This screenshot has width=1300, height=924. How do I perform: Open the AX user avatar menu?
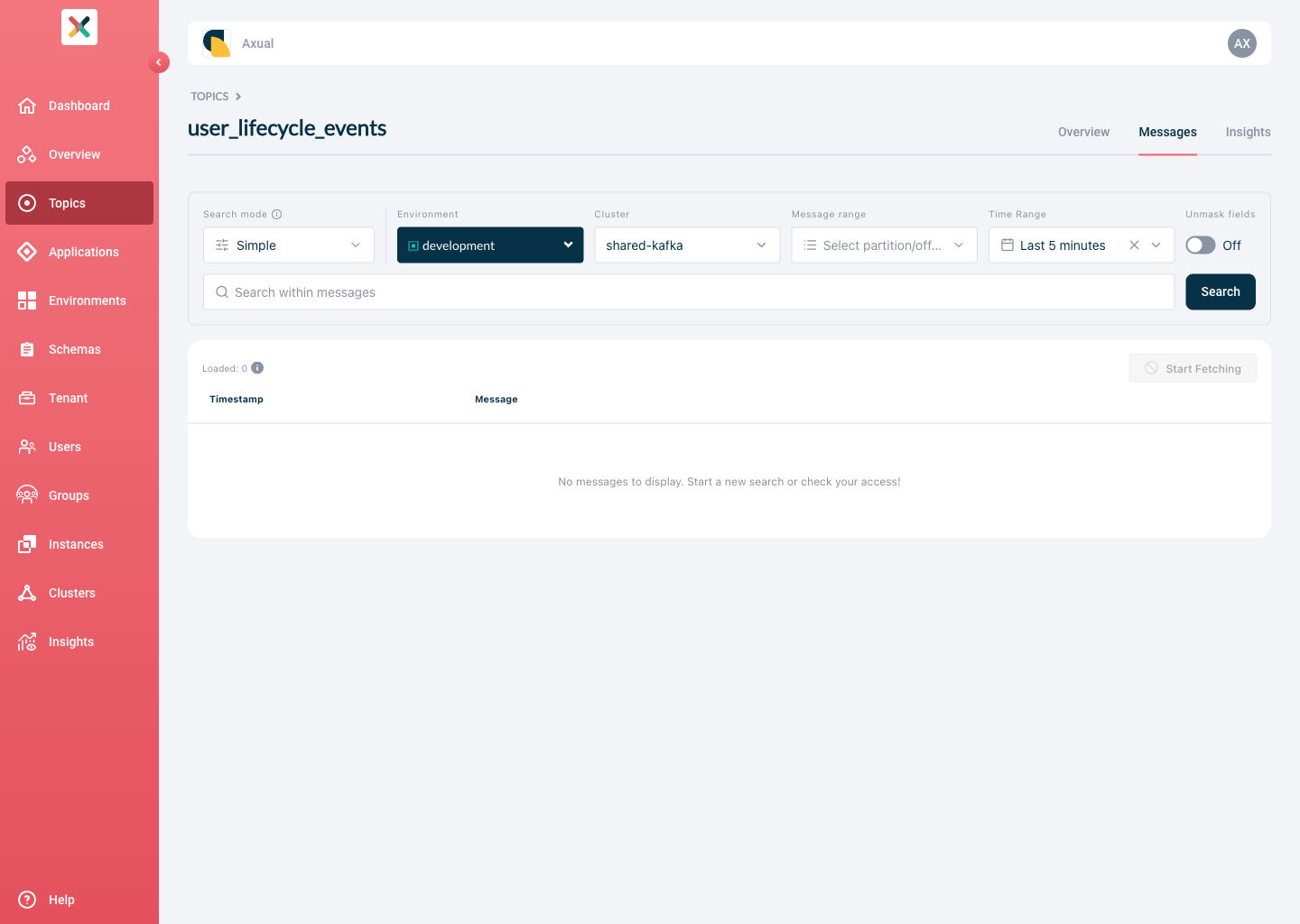click(x=1242, y=43)
